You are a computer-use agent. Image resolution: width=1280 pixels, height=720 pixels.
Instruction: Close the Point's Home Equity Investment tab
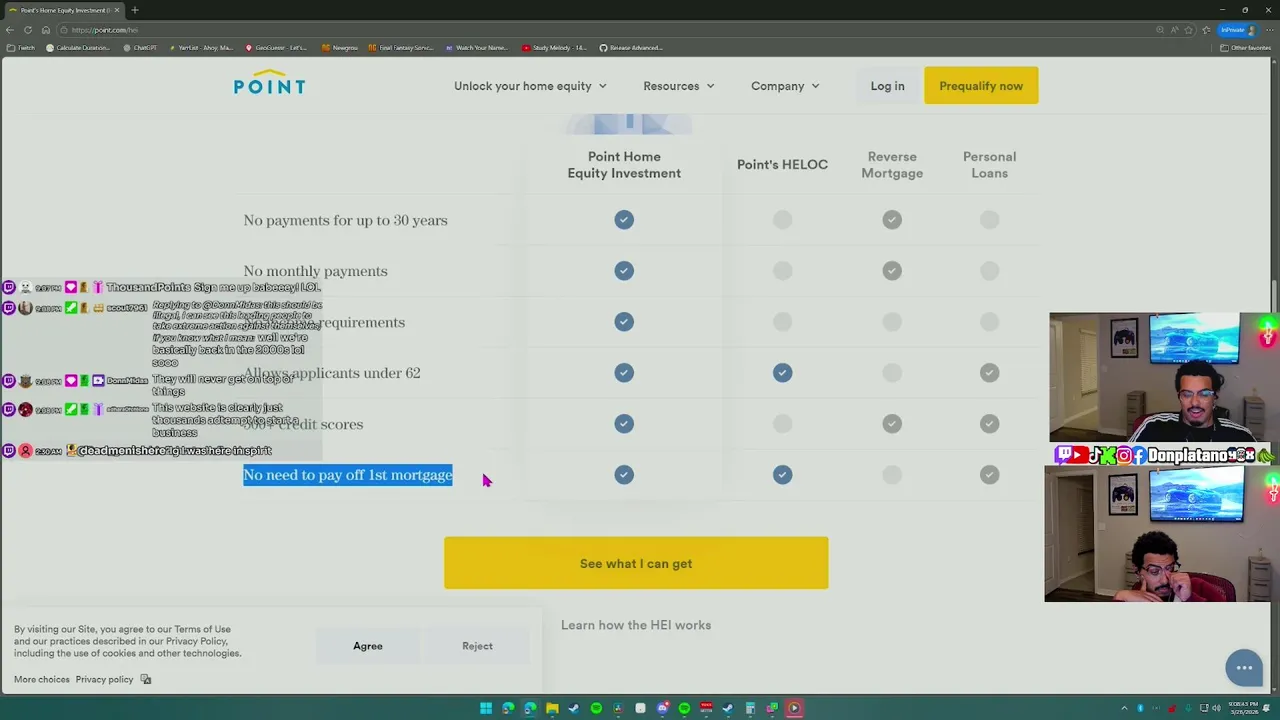pyautogui.click(x=117, y=10)
